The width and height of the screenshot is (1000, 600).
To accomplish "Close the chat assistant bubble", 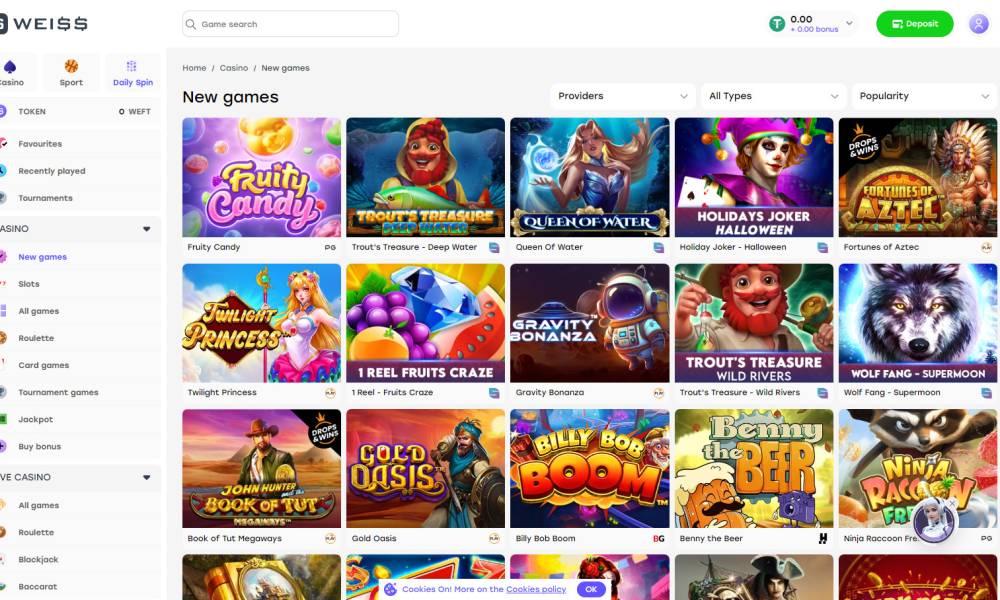I will (953, 502).
